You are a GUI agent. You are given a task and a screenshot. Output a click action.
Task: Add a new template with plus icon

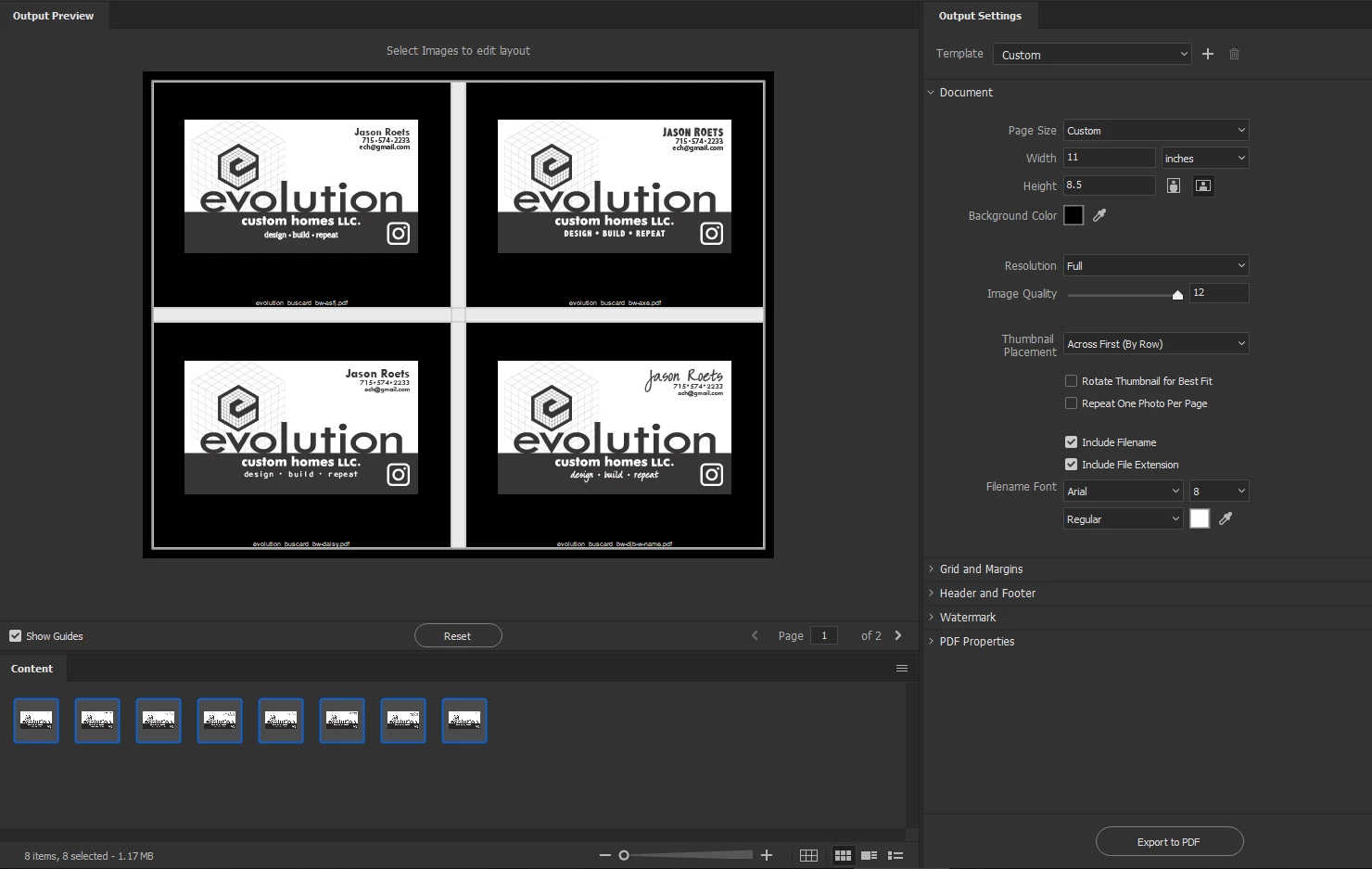(1207, 54)
